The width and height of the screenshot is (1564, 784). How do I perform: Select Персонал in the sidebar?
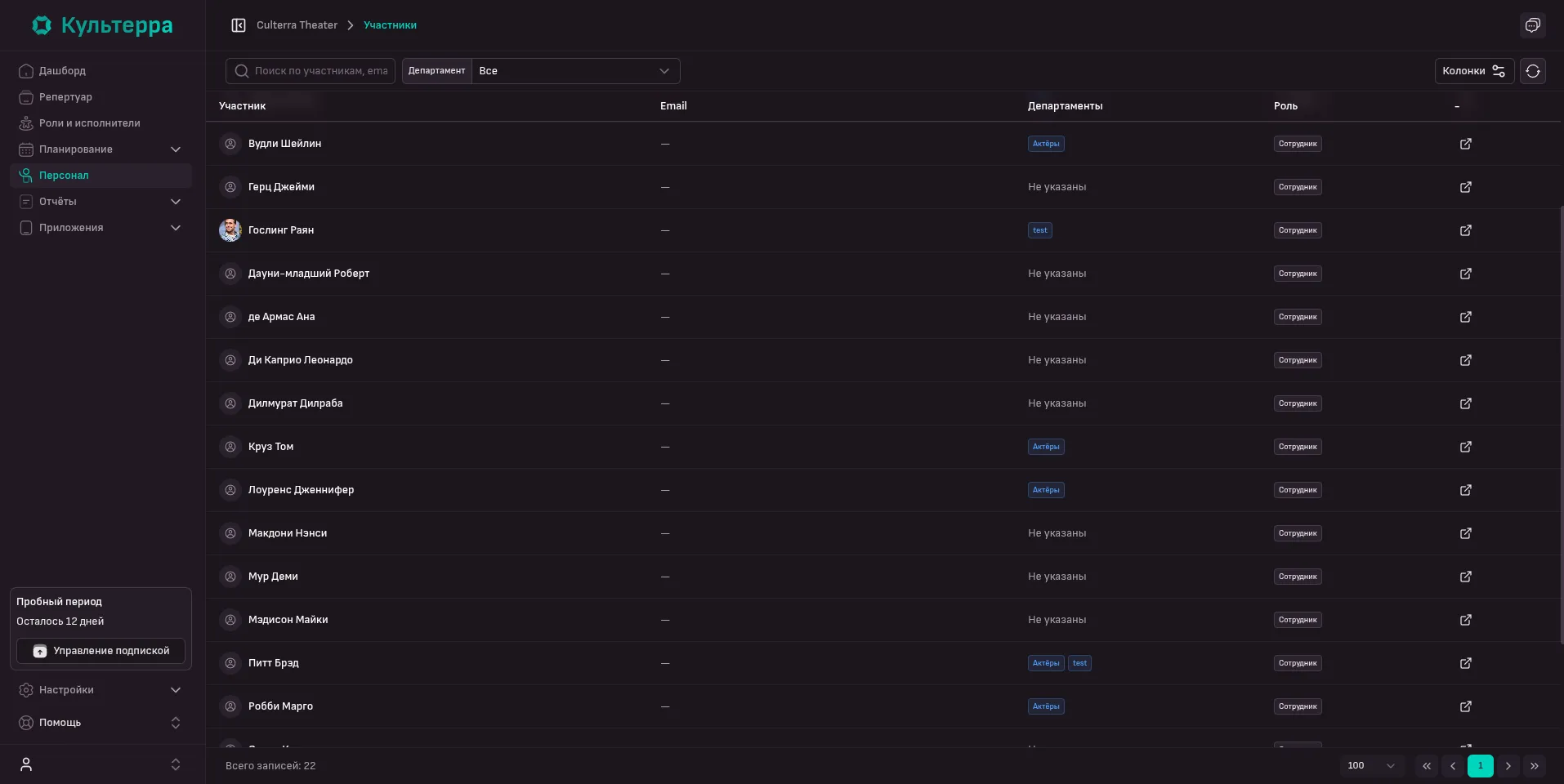pos(101,176)
